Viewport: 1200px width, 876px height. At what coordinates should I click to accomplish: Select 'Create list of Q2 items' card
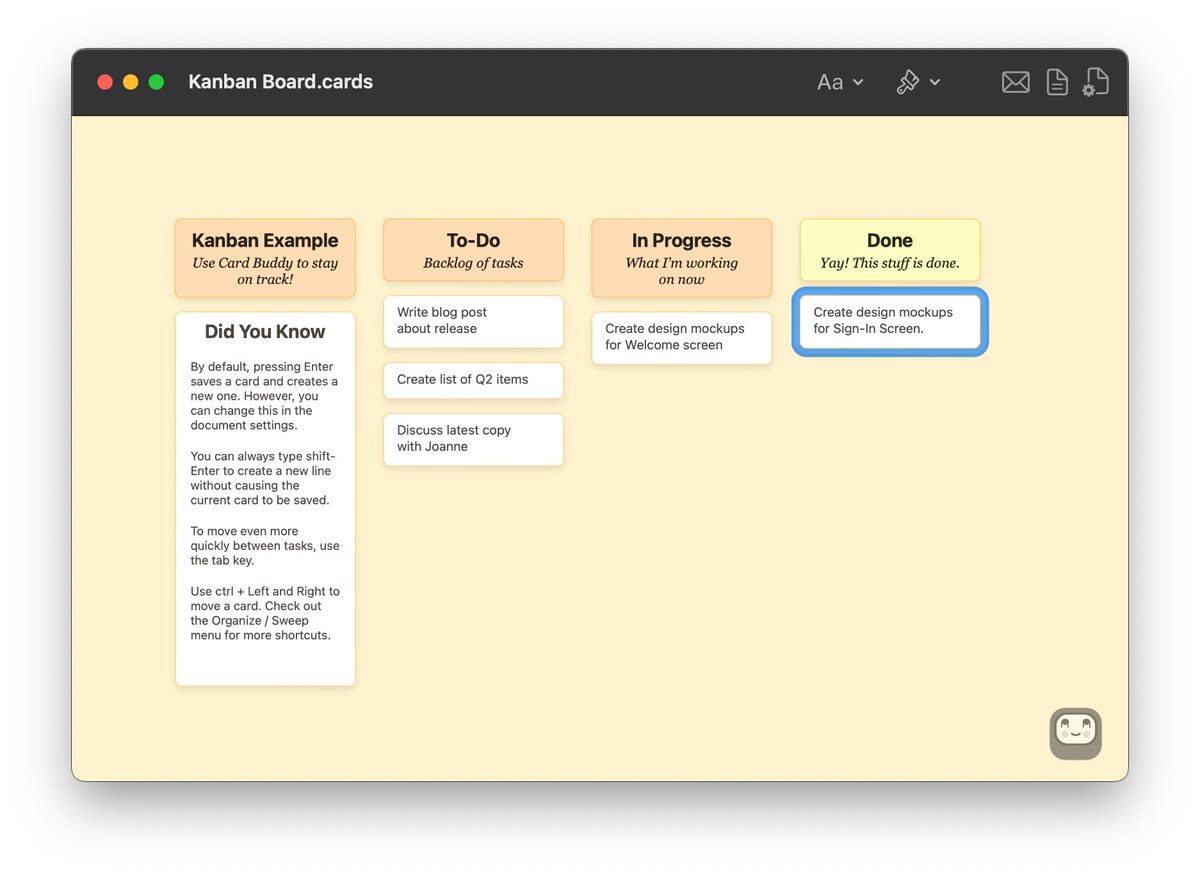(x=473, y=380)
